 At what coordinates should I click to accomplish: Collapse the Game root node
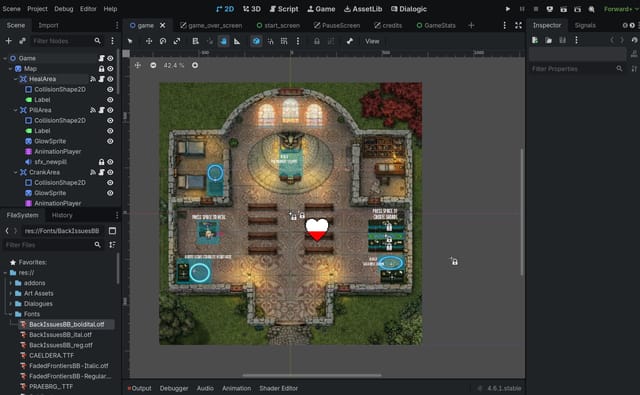pos(5,58)
